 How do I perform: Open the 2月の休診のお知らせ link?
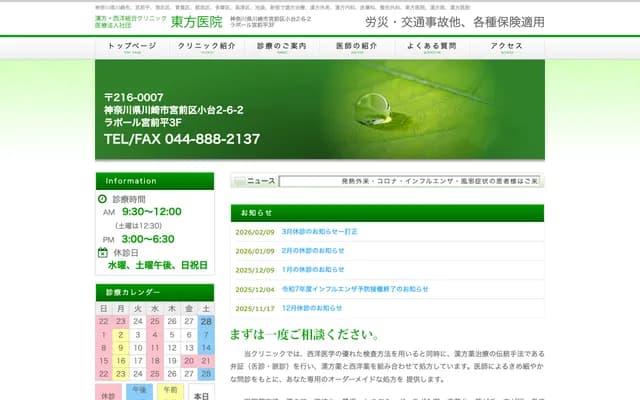coord(313,251)
